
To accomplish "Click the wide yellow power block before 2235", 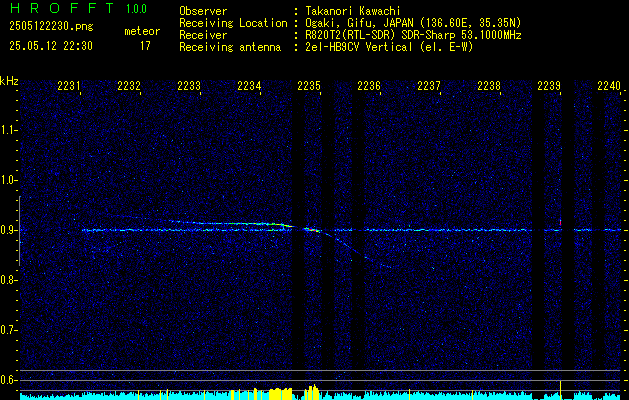I will point(280,394).
